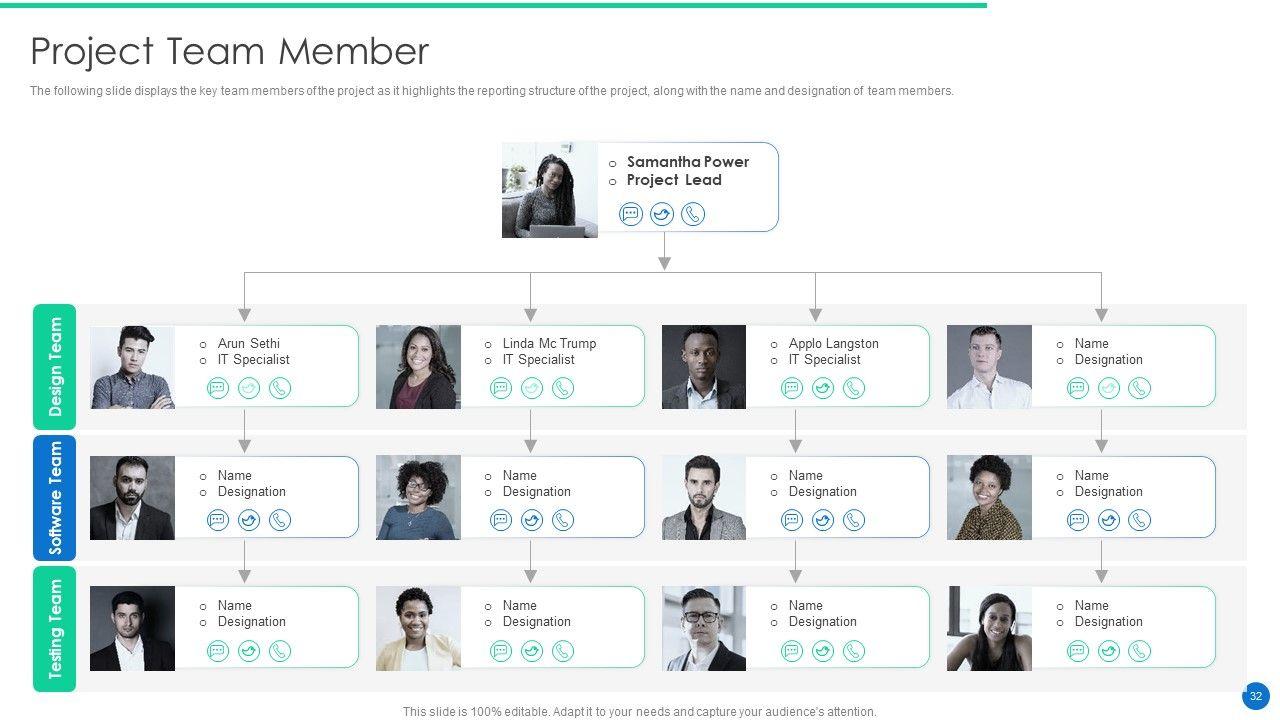Click Applo Langston's profile photo
This screenshot has height=720, width=1280.
coord(704,367)
